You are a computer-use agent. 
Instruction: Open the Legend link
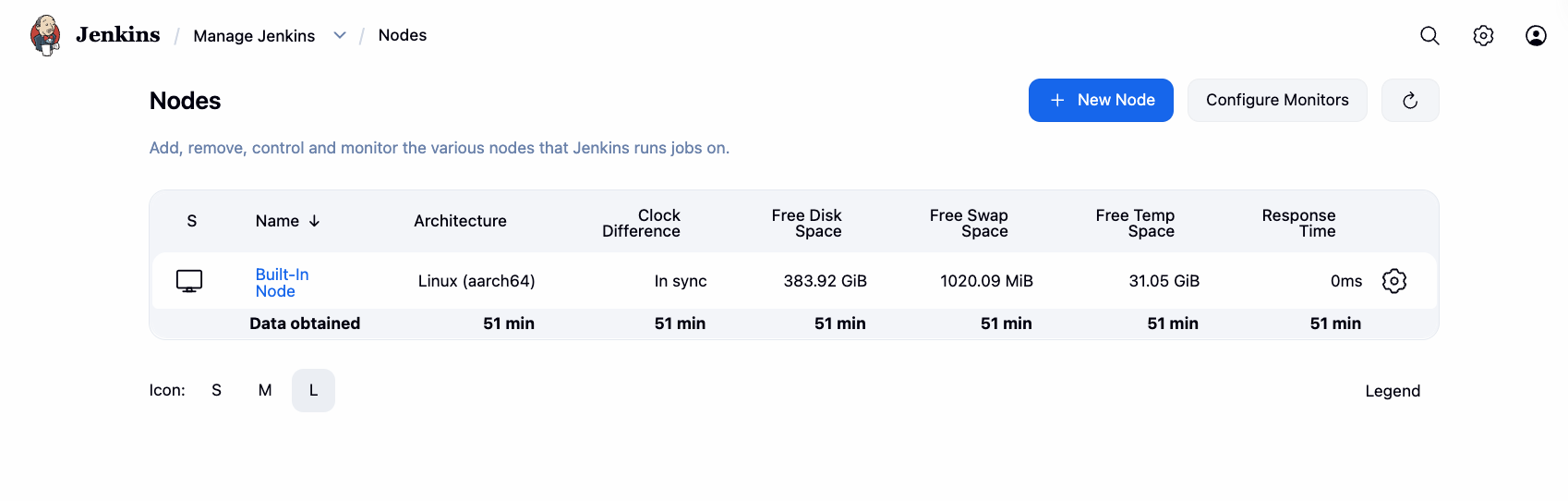tap(1393, 391)
